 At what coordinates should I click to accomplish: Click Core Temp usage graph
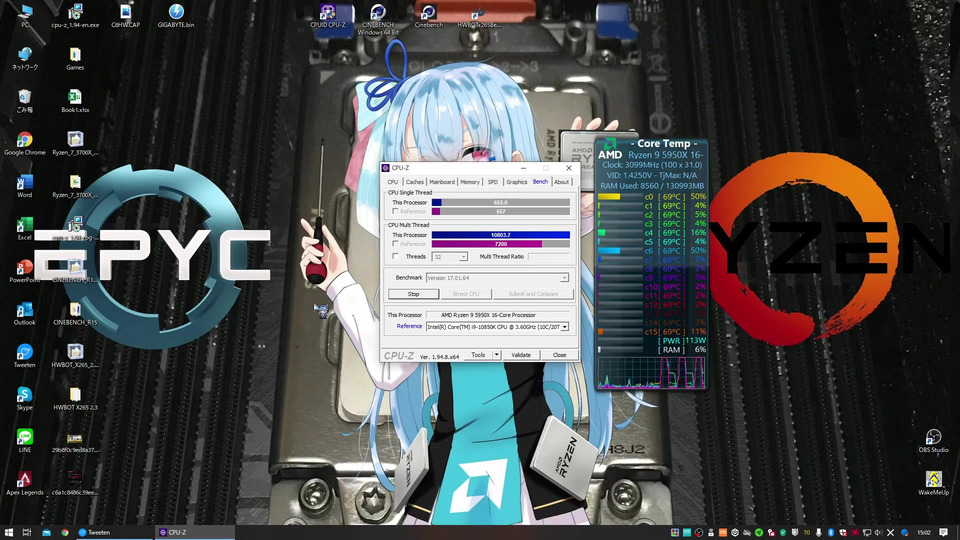[651, 373]
